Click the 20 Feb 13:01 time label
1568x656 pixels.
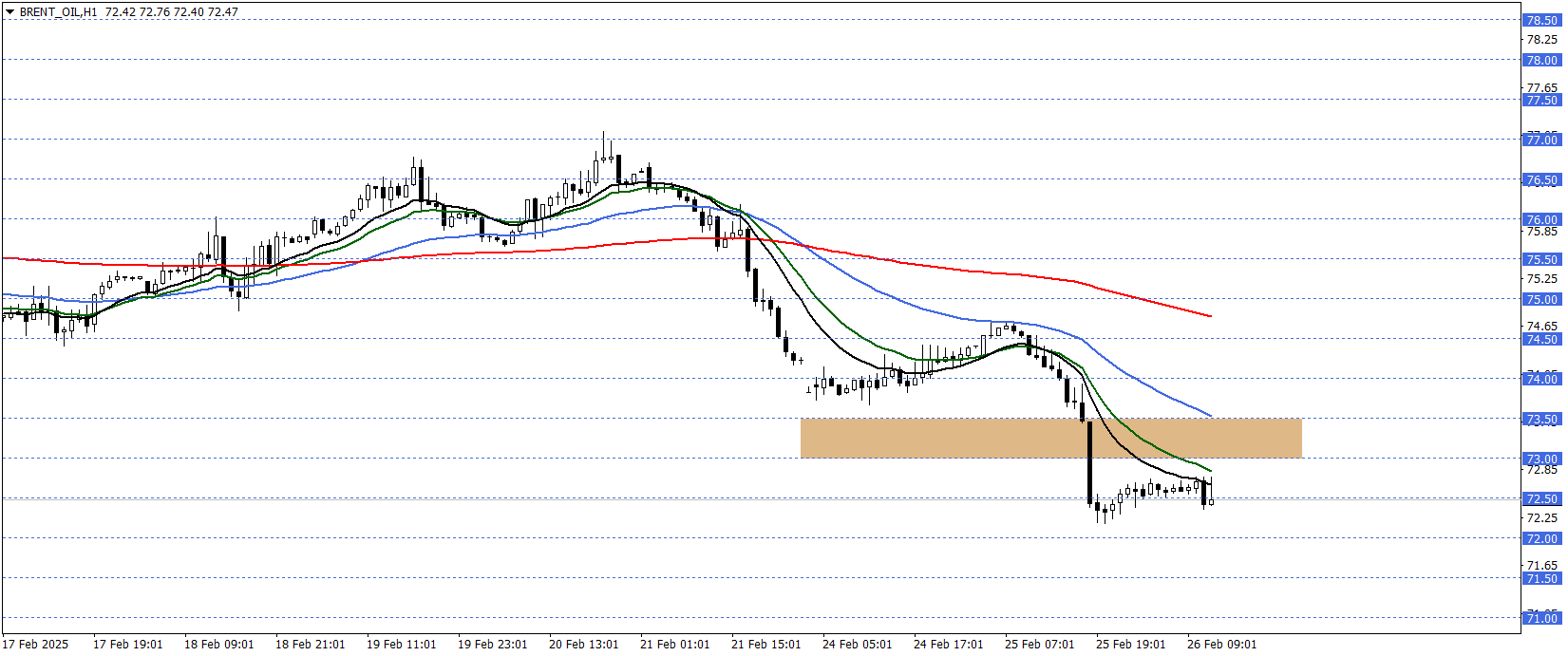583,645
